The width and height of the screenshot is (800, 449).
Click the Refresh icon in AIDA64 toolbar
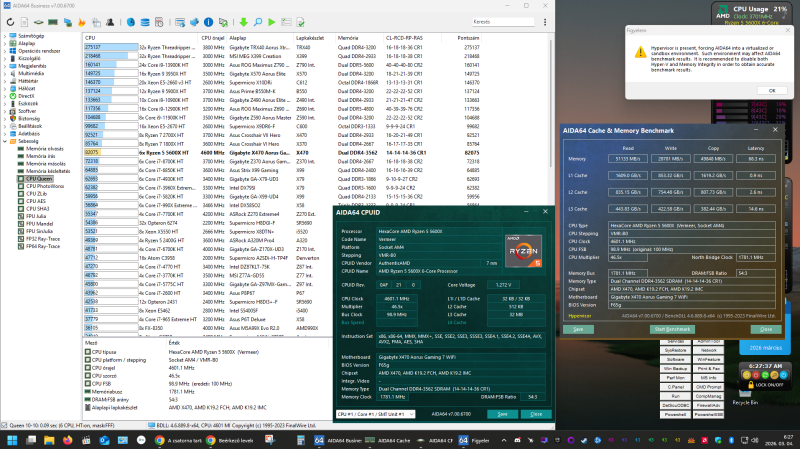[10, 22]
